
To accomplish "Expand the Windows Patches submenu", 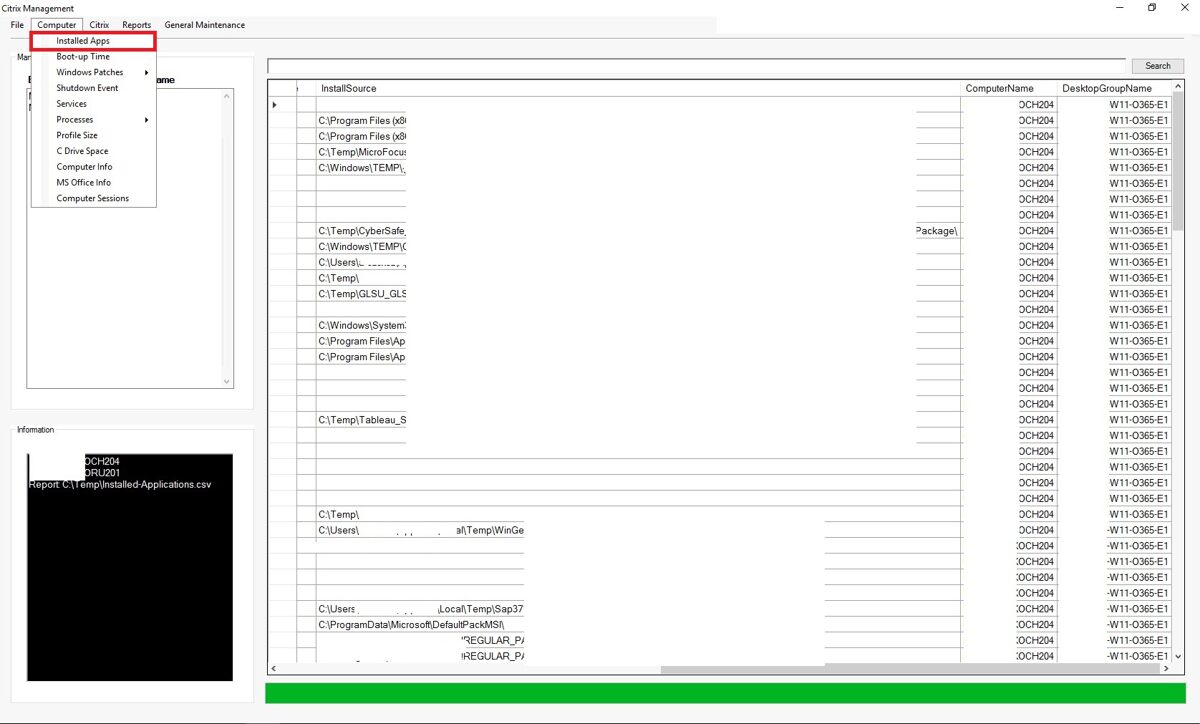I will tap(93, 72).
